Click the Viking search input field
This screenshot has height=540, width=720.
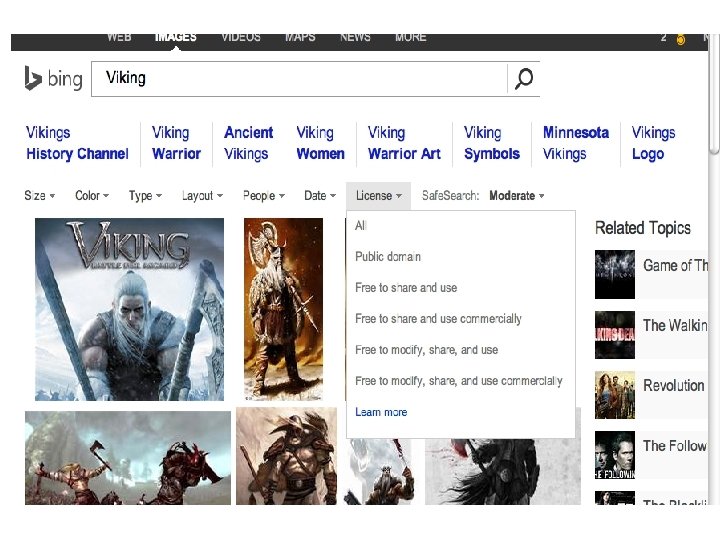click(x=299, y=79)
